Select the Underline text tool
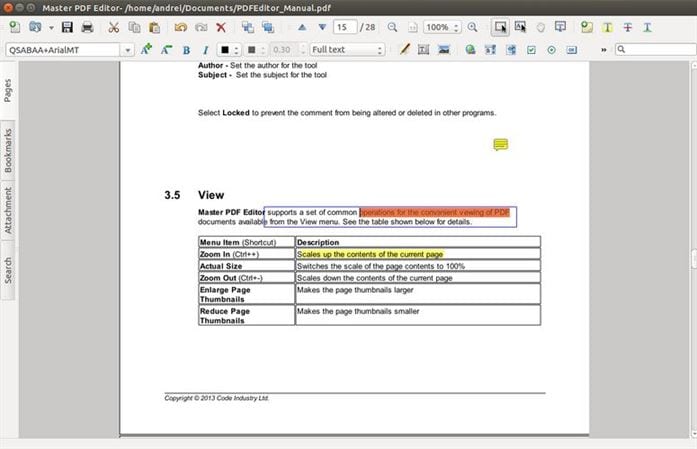 pyautogui.click(x=648, y=27)
